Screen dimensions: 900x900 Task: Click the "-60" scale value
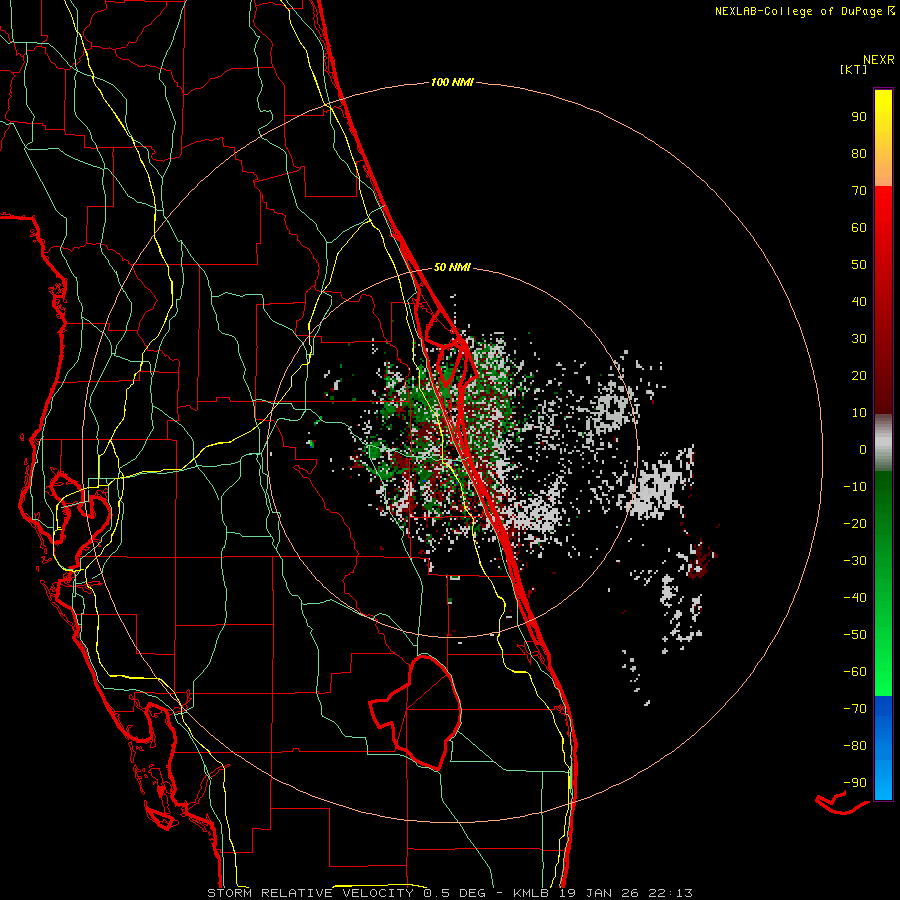pos(855,672)
